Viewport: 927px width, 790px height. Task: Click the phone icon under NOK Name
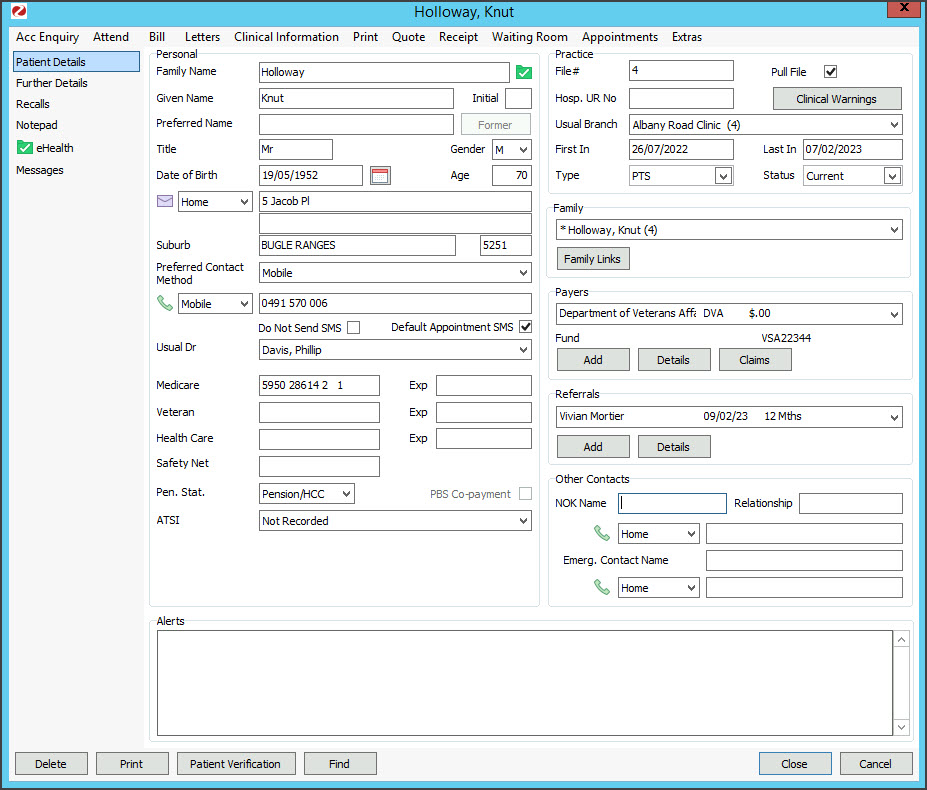pyautogui.click(x=601, y=534)
